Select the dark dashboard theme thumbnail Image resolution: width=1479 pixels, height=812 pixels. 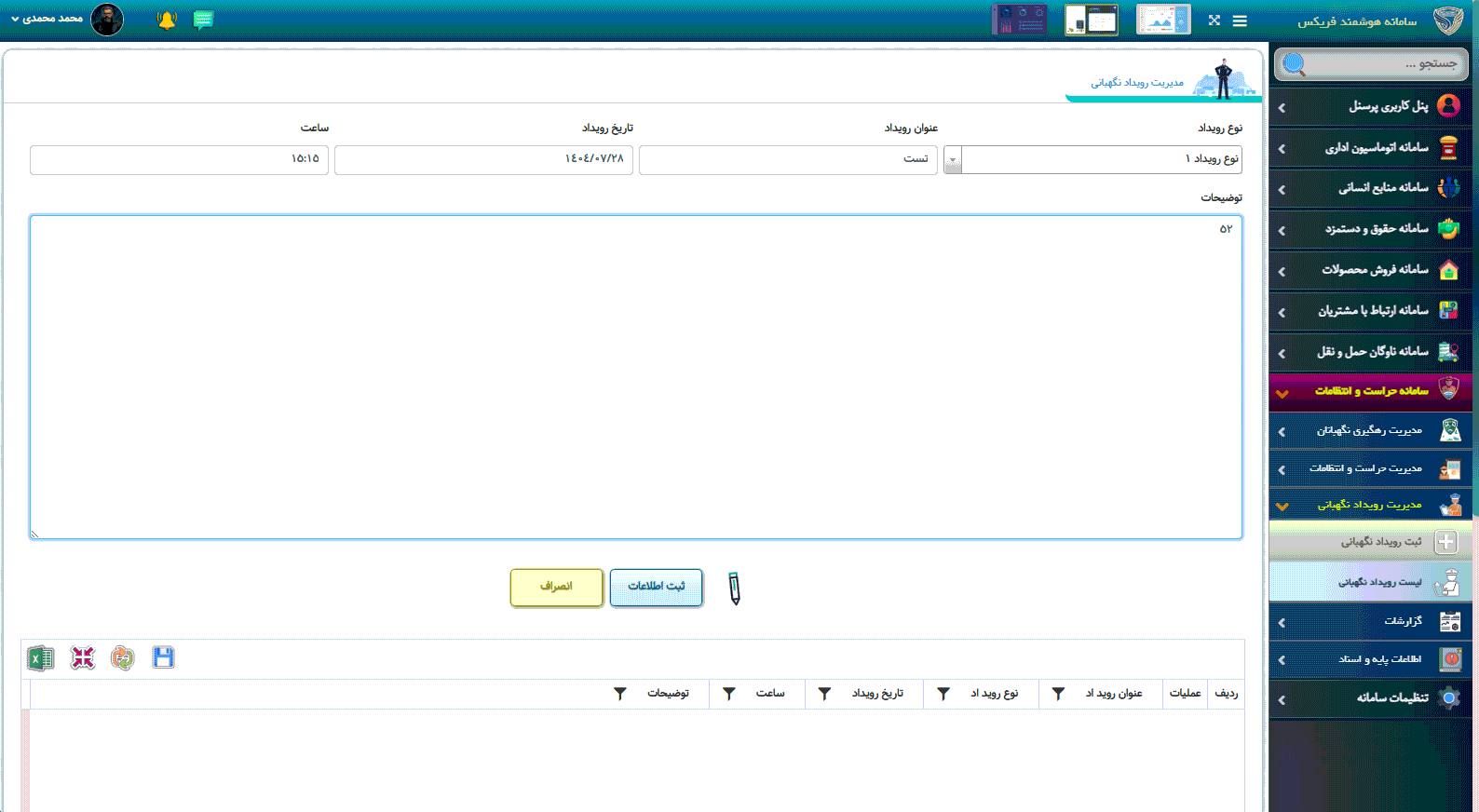1019,20
